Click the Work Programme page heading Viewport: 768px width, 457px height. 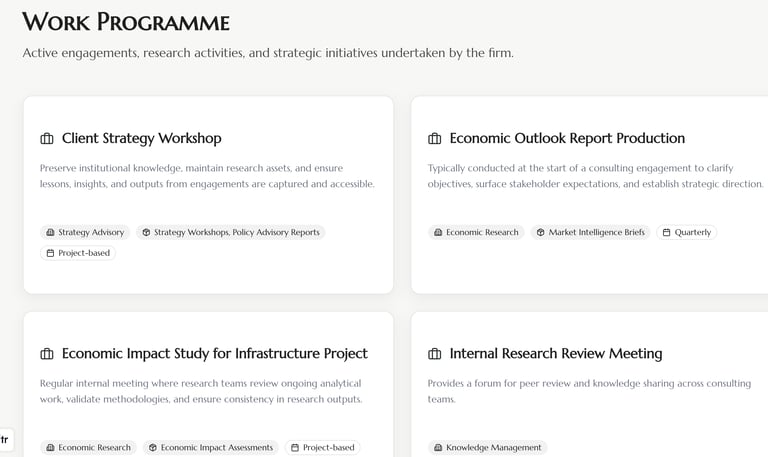[126, 22]
